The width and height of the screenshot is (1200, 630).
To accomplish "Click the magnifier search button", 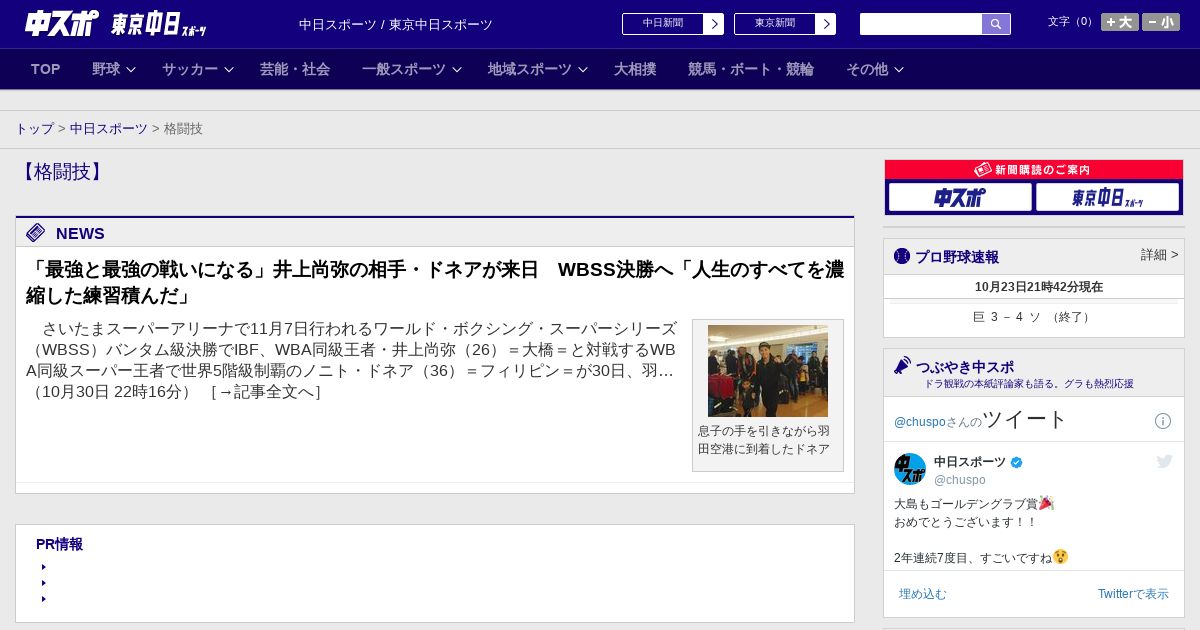I will coord(996,24).
